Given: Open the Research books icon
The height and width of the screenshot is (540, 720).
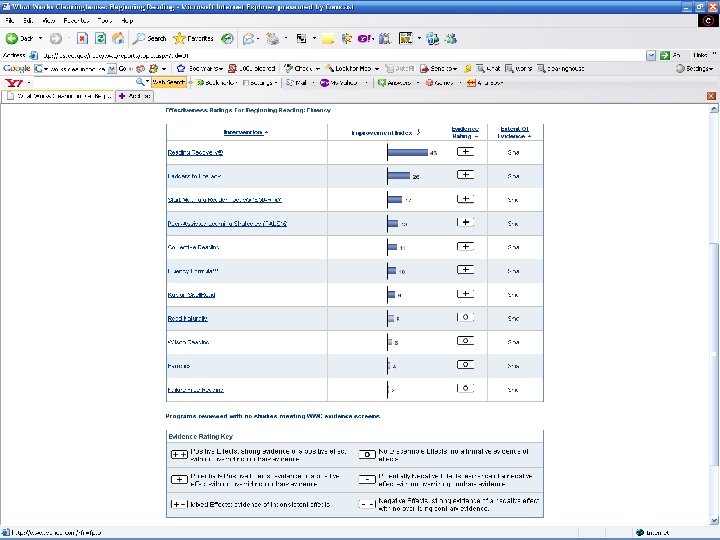Looking at the screenshot, I should coord(385,39).
